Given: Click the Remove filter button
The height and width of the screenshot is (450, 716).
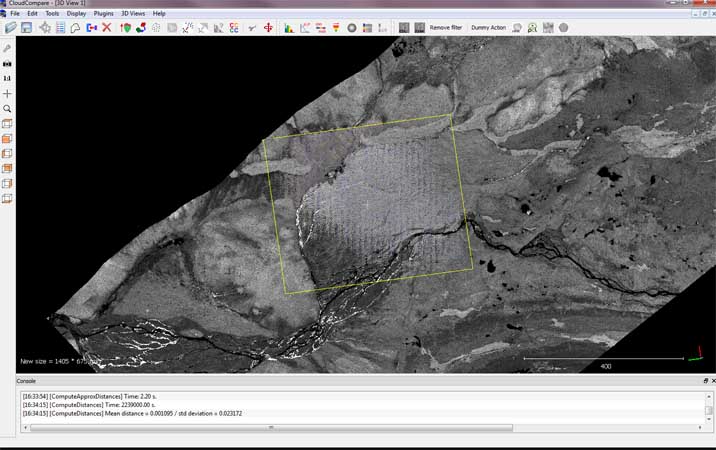Looking at the screenshot, I should 446,28.
